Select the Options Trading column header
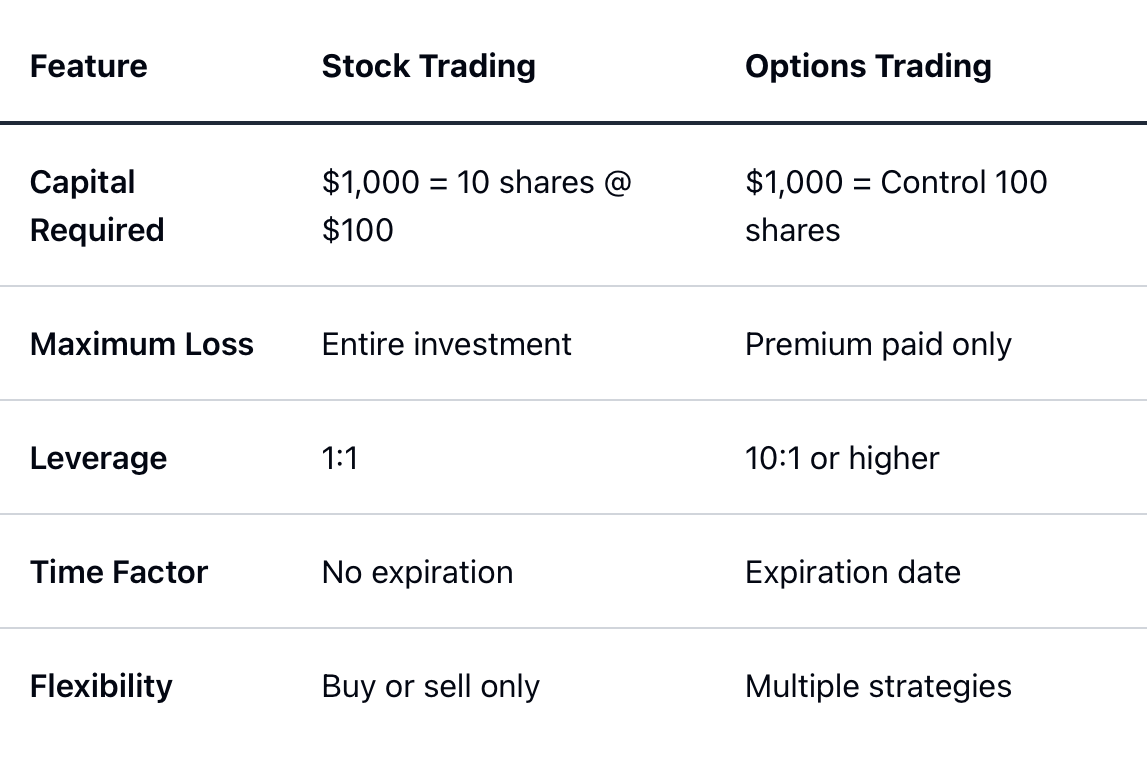Image resolution: width=1147 pixels, height=779 pixels. point(868,66)
